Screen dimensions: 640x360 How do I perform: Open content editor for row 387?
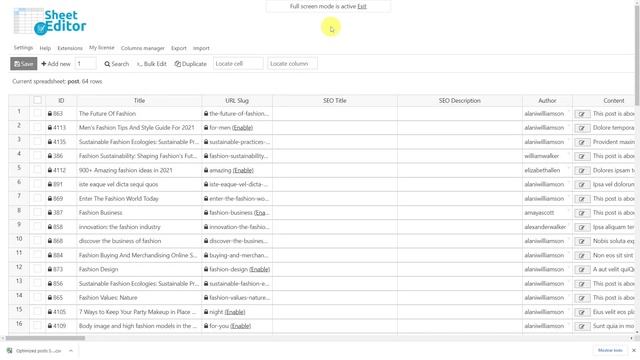pos(582,213)
